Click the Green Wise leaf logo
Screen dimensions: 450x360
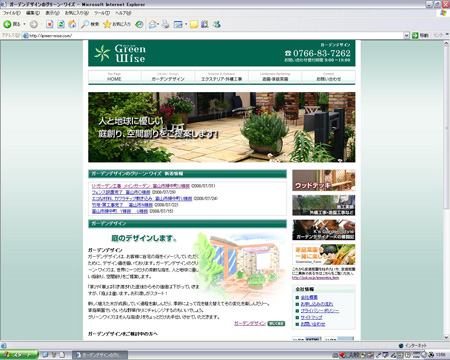click(x=102, y=53)
